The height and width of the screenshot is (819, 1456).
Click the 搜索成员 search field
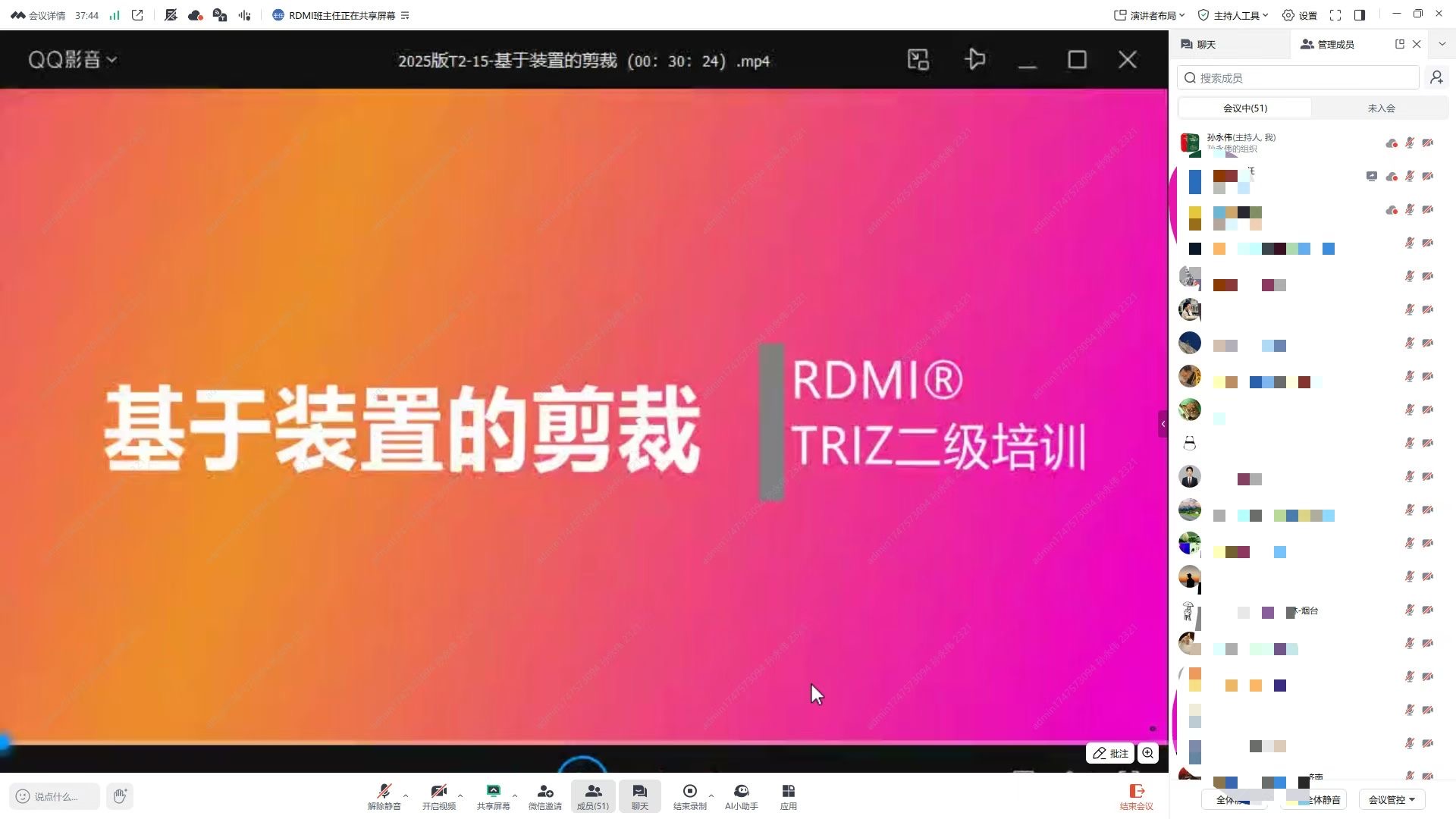point(1298,77)
